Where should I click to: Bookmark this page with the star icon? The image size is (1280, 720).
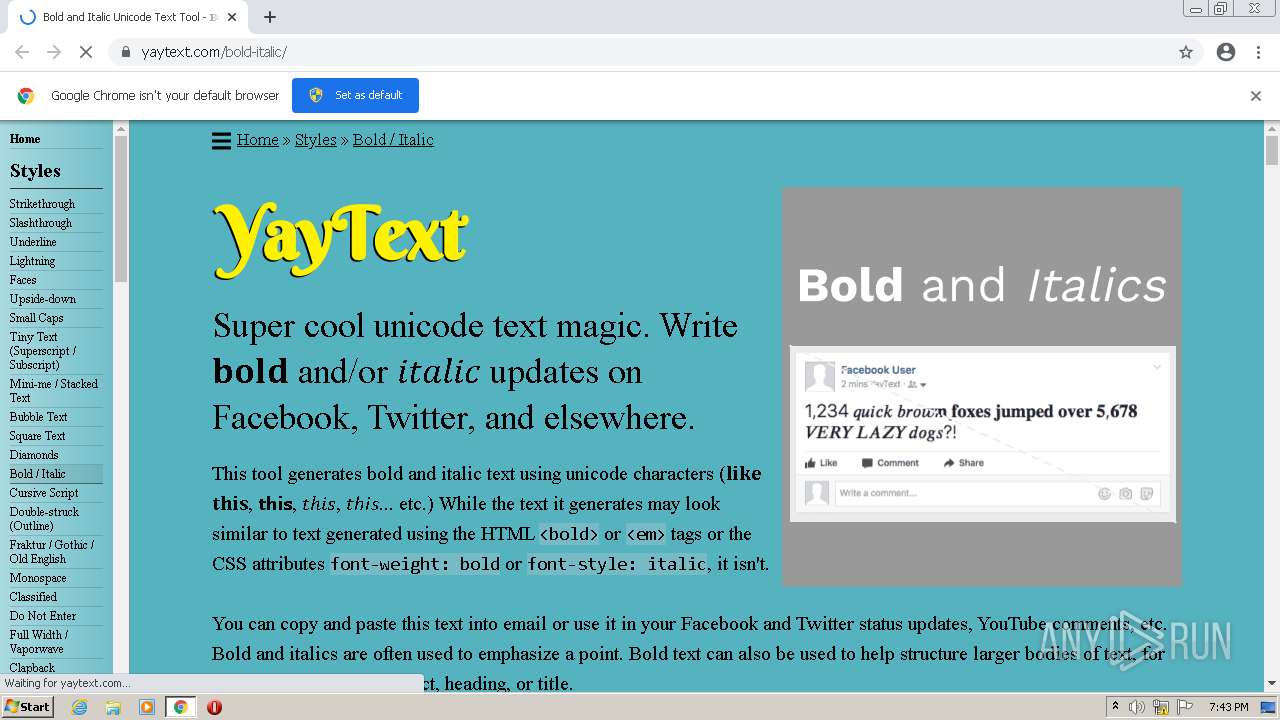pyautogui.click(x=1186, y=52)
